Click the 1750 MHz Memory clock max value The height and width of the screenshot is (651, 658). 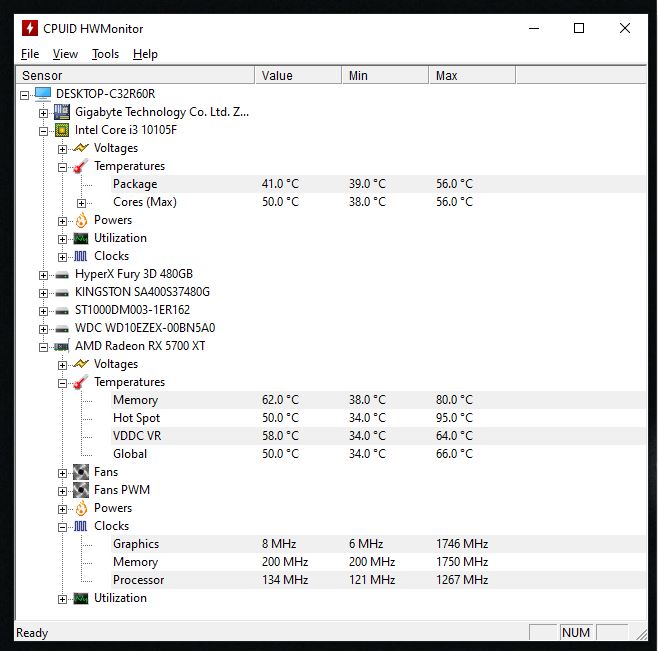pos(462,562)
